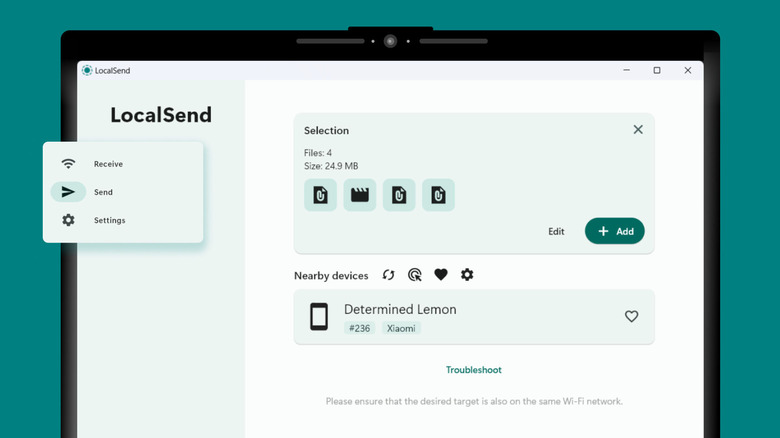The image size is (780, 438).
Task: Open the third attached file thumbnail
Action: 399,195
